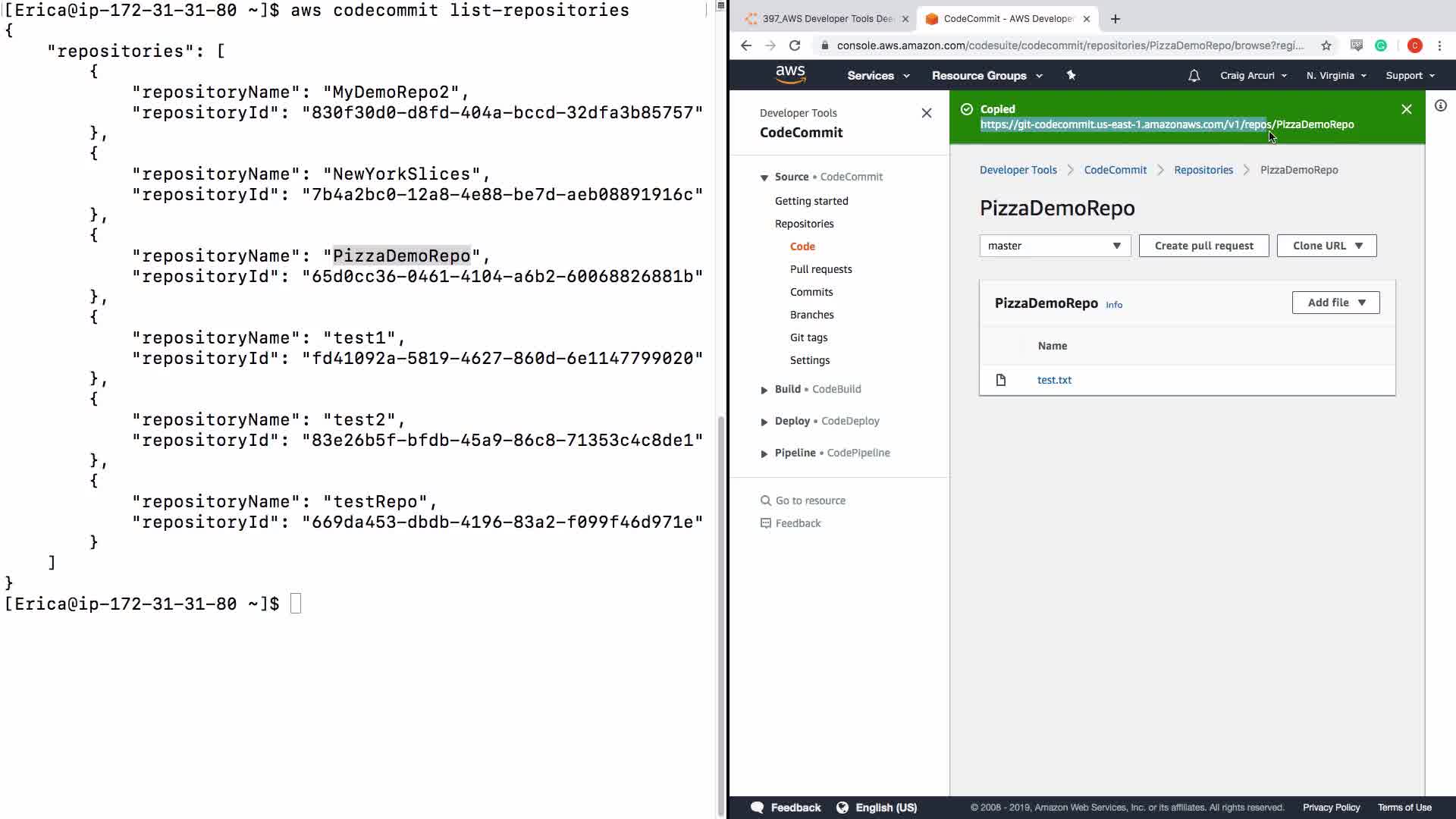Click the test.txt file icon

pyautogui.click(x=1001, y=380)
